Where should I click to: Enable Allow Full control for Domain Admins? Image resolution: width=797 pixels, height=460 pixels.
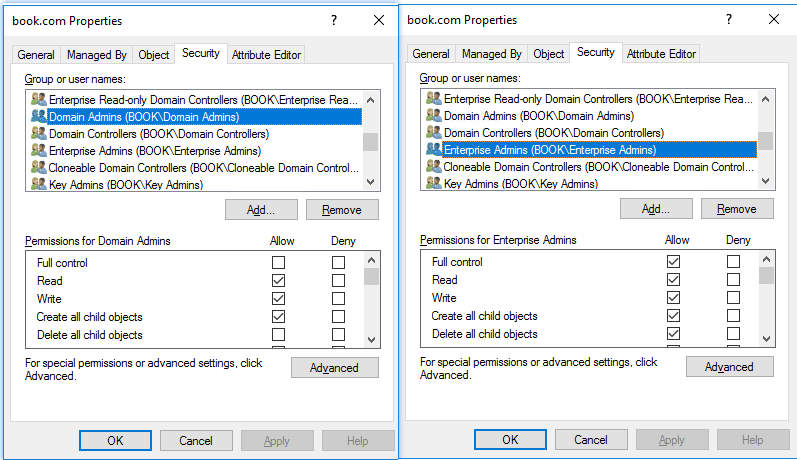click(278, 263)
